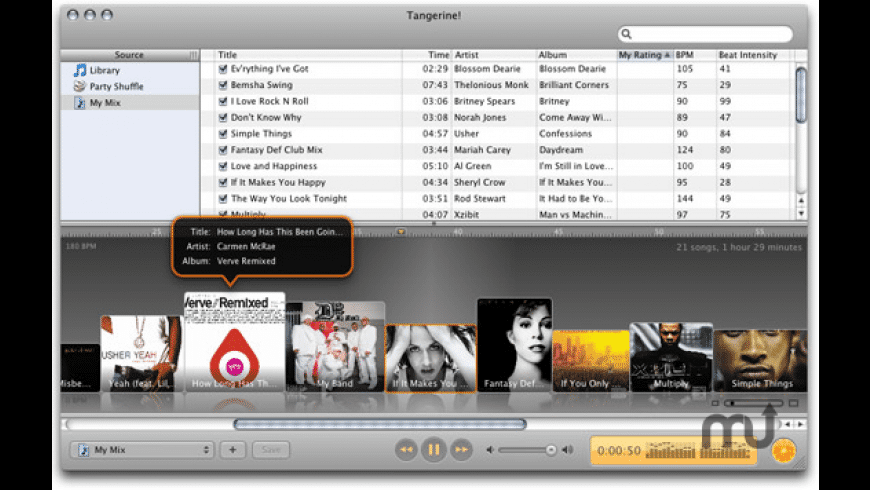Image resolution: width=870 pixels, height=490 pixels.
Task: Adjust the volume slider knob
Action: pyautogui.click(x=550, y=450)
